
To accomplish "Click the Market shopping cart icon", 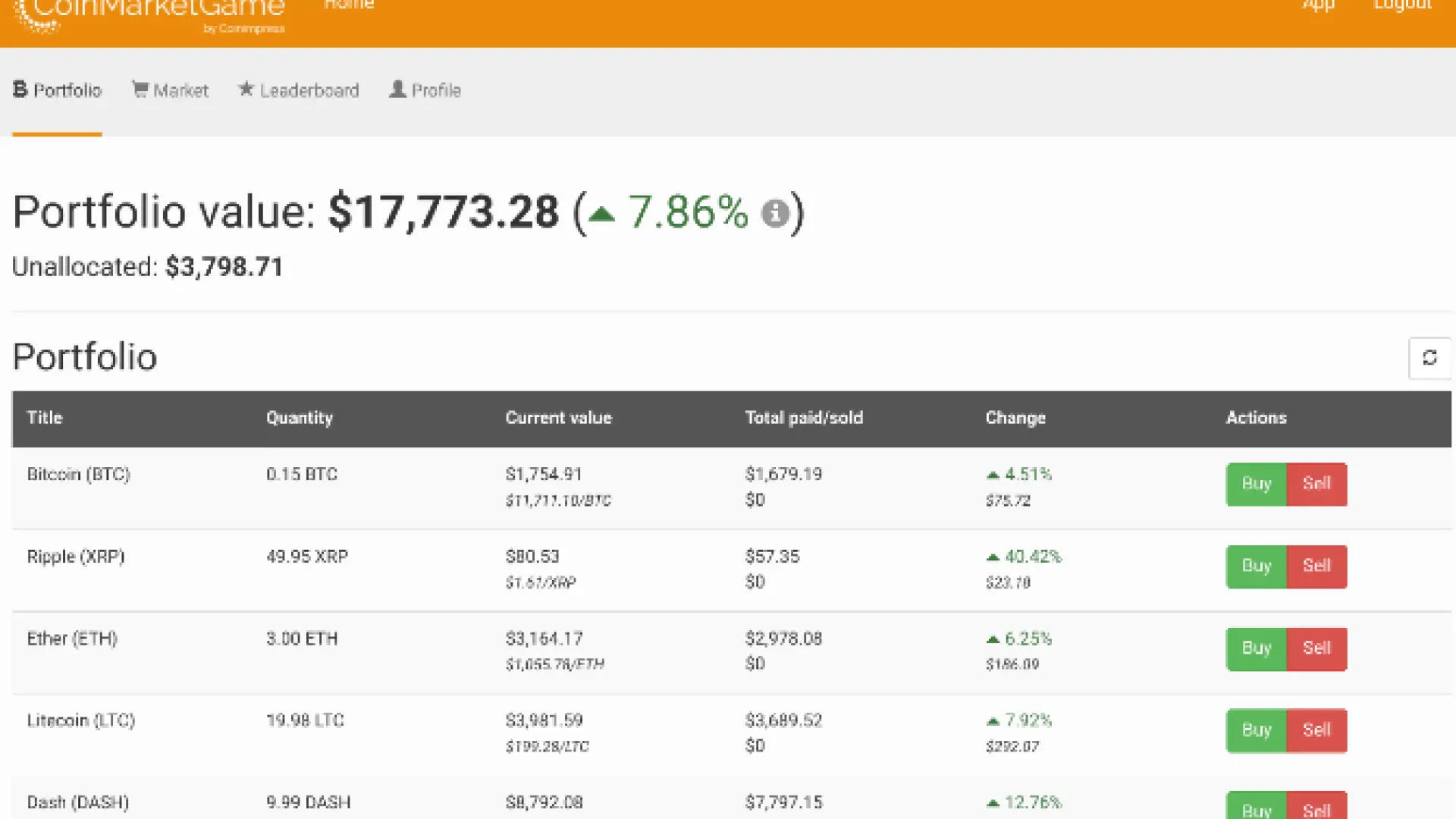I will pos(140,89).
